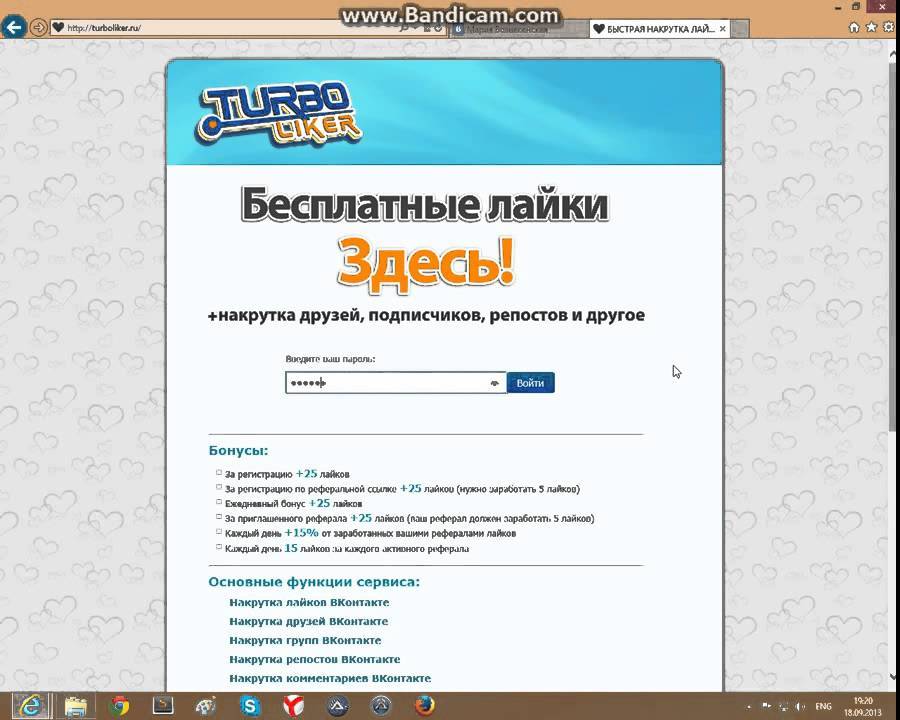Click the Основные функции сервиса: heading
This screenshot has width=900, height=720.
tap(314, 582)
